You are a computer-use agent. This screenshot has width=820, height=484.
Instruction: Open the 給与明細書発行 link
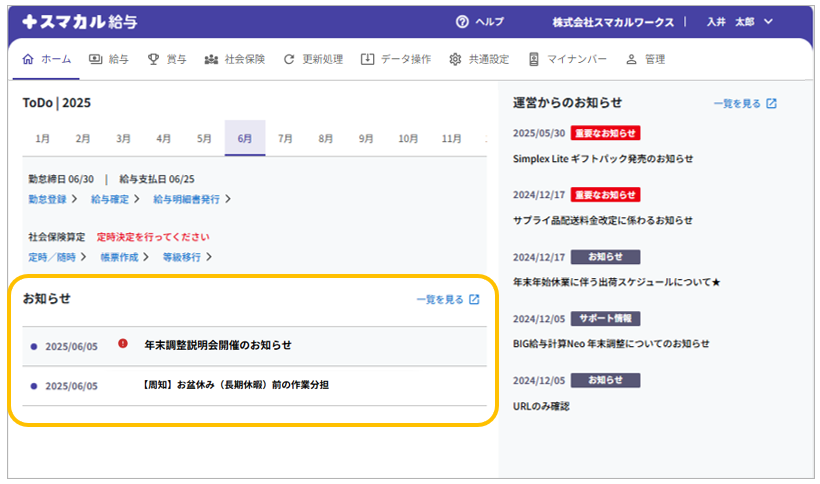pyautogui.click(x=191, y=199)
